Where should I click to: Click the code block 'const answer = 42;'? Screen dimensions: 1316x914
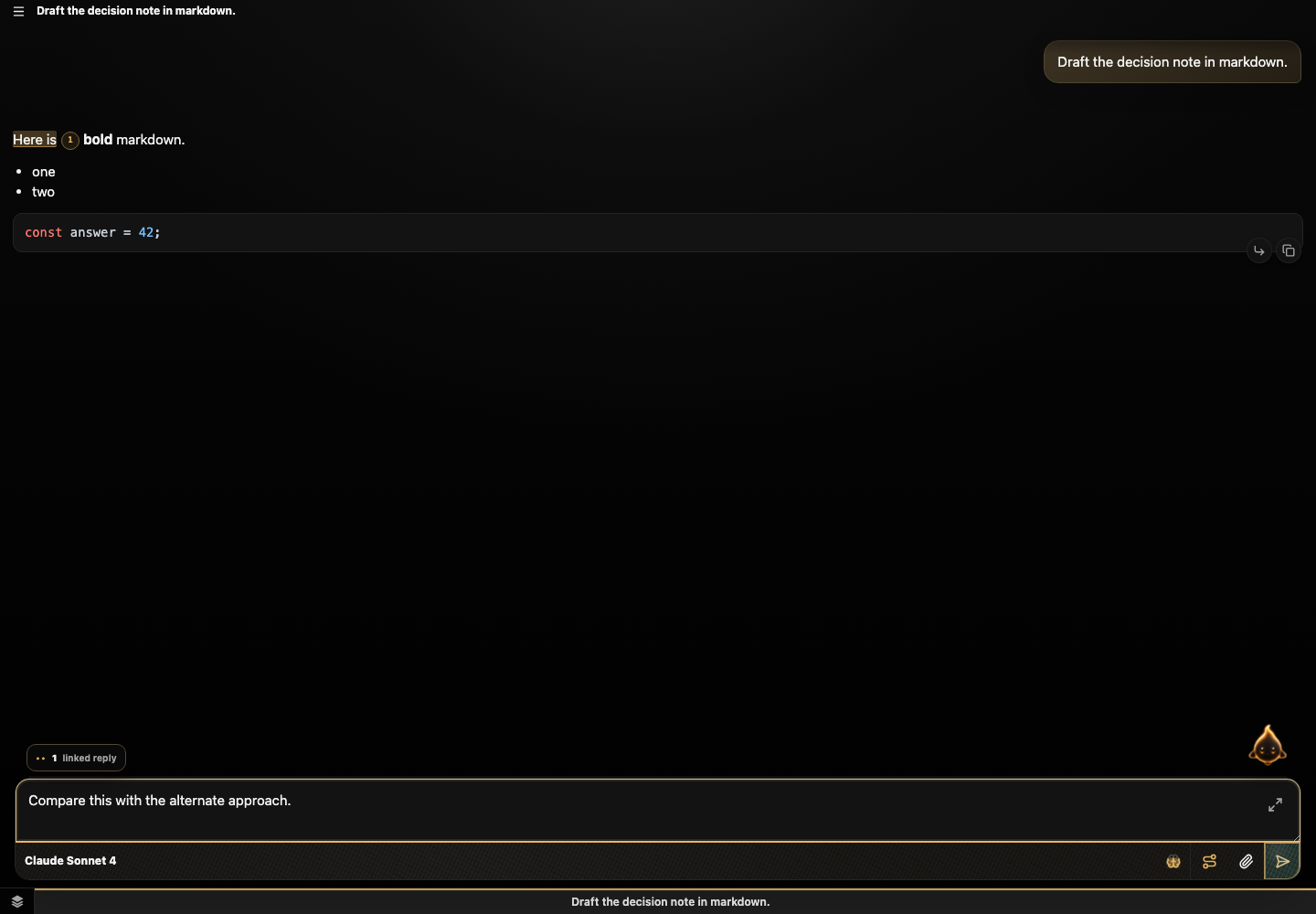tap(657, 233)
